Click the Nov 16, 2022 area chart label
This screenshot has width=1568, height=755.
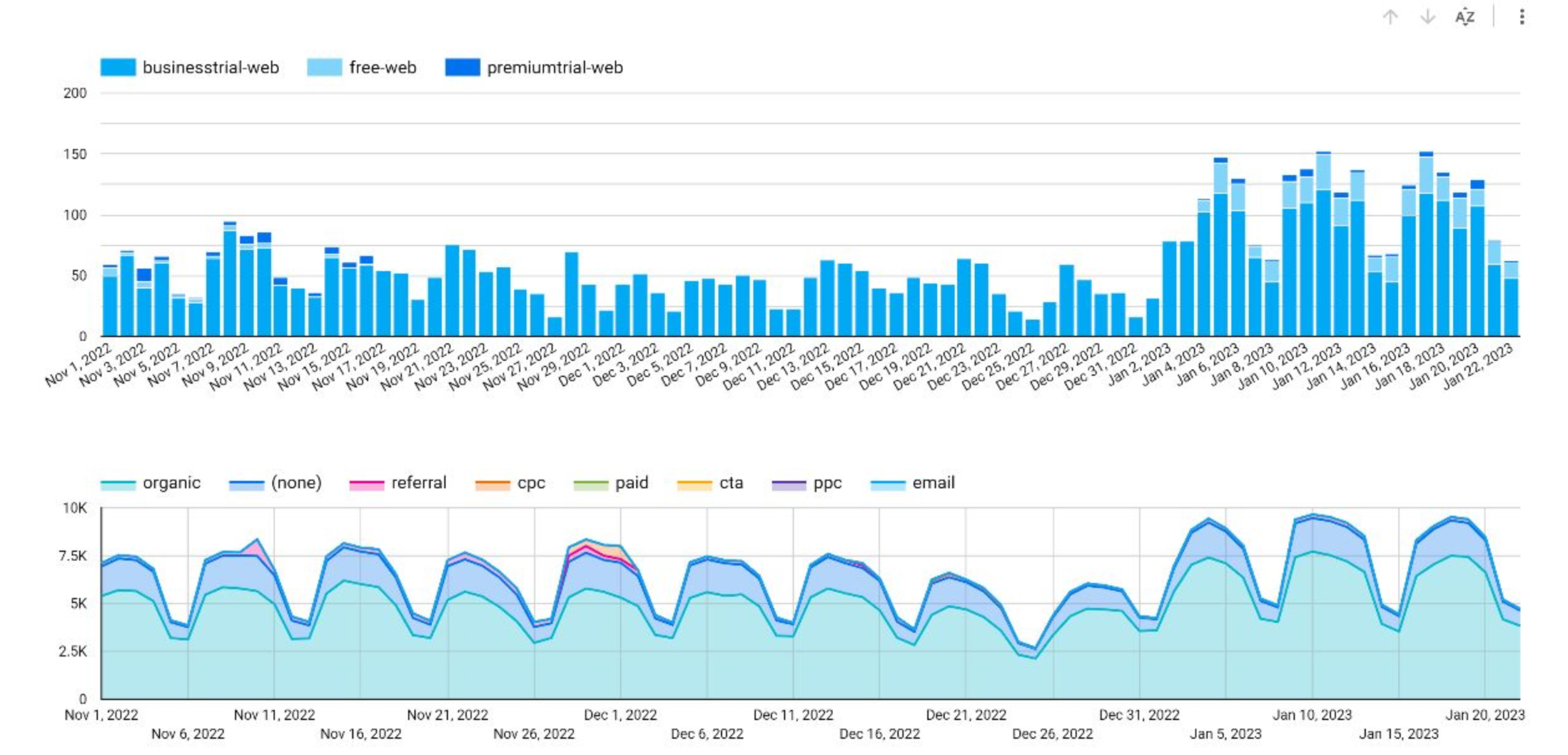[361, 734]
